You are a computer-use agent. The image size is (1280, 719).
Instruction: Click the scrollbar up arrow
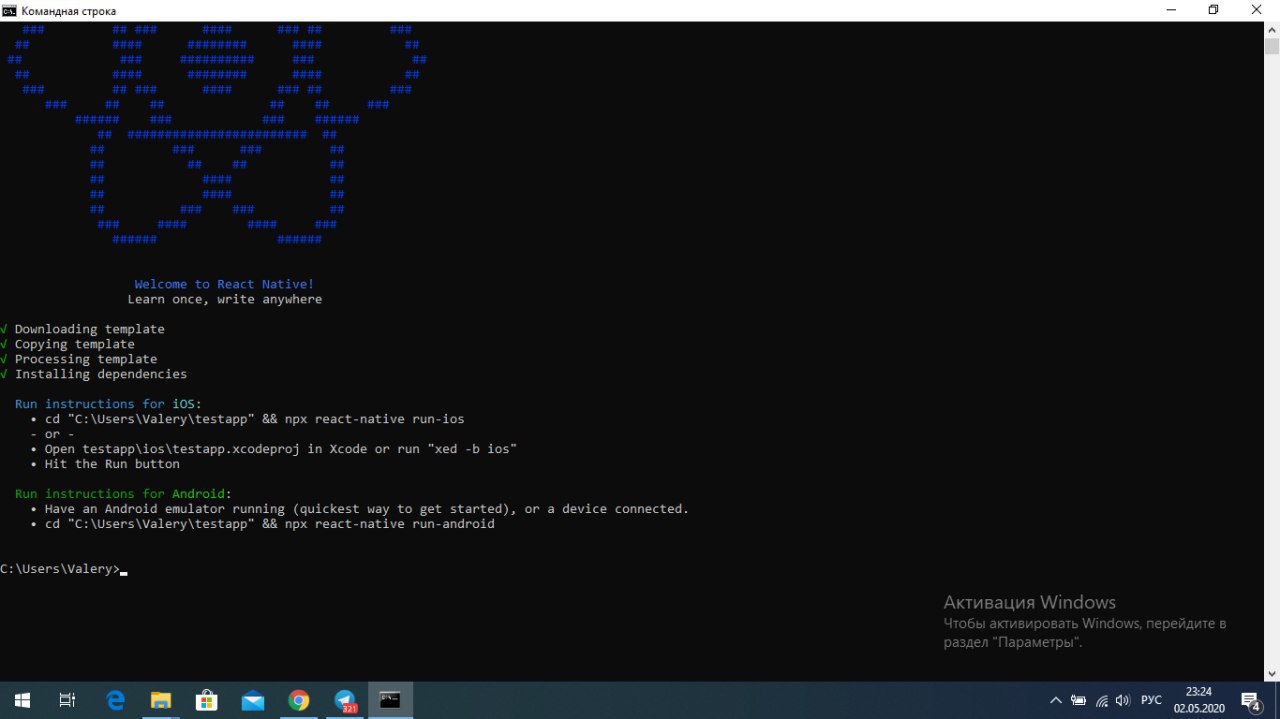coord(1271,29)
